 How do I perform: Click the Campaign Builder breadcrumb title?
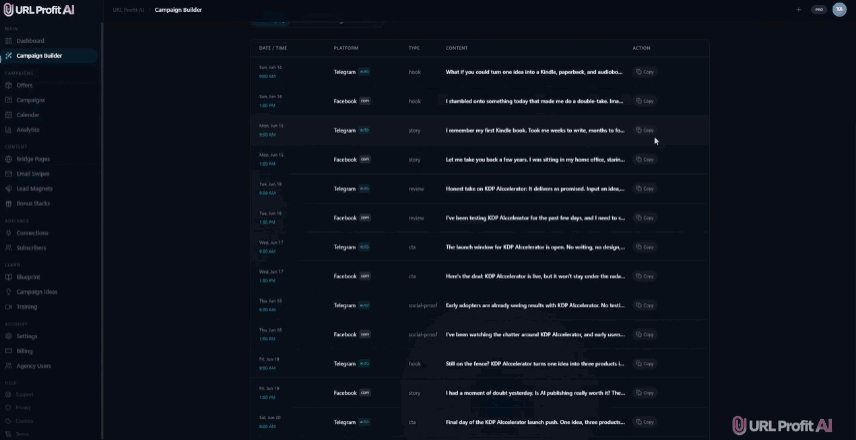(x=178, y=10)
